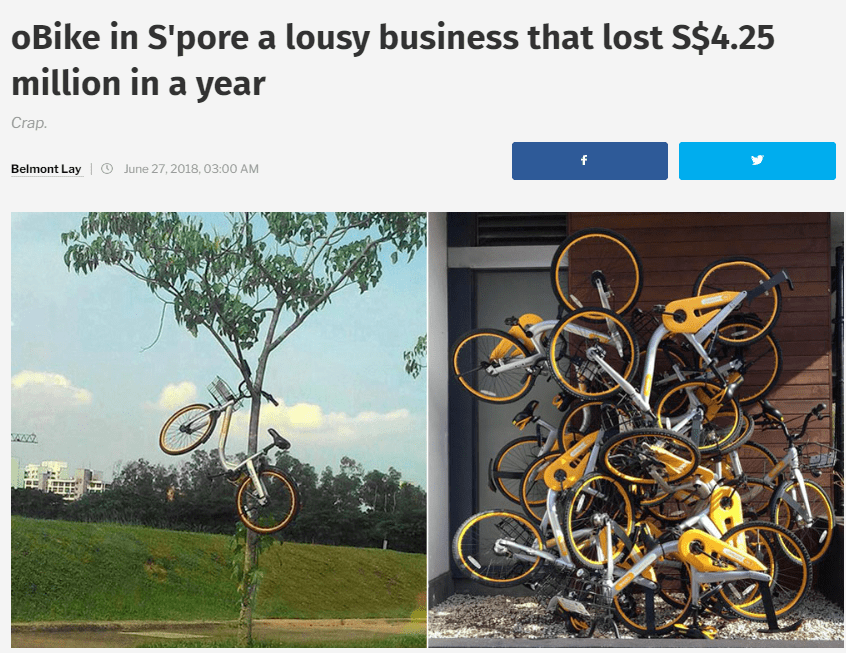Click the black saddle of the tree bike
Image resolution: width=846 pixels, height=653 pixels.
click(x=278, y=439)
